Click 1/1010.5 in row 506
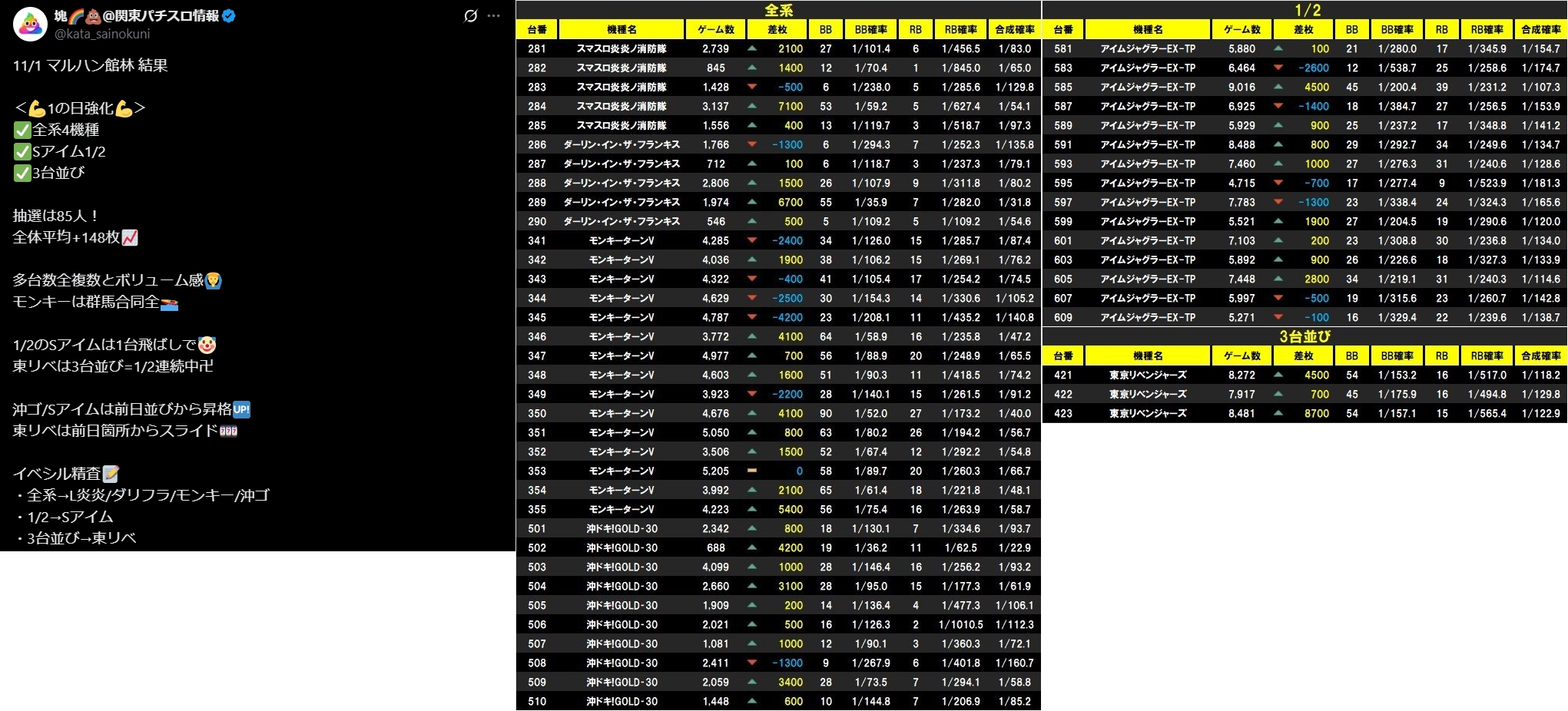This screenshot has height=711, width=1568. 961,624
